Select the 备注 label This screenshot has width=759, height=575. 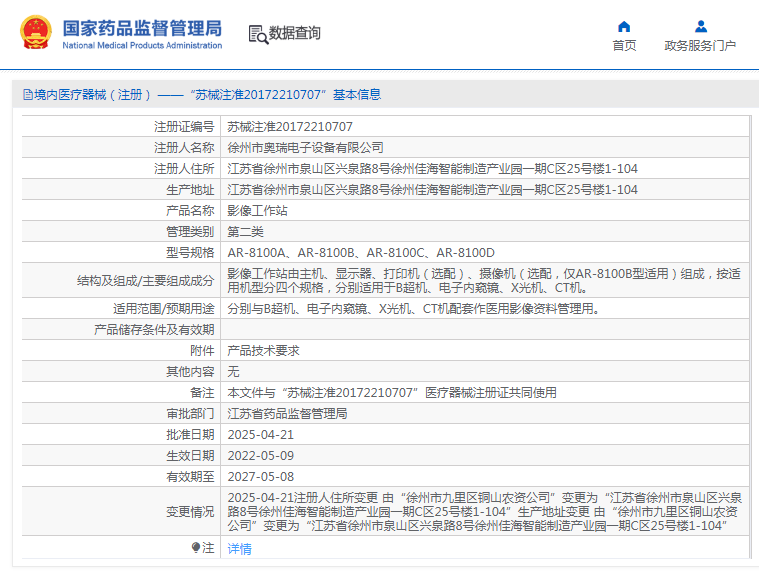202,393
